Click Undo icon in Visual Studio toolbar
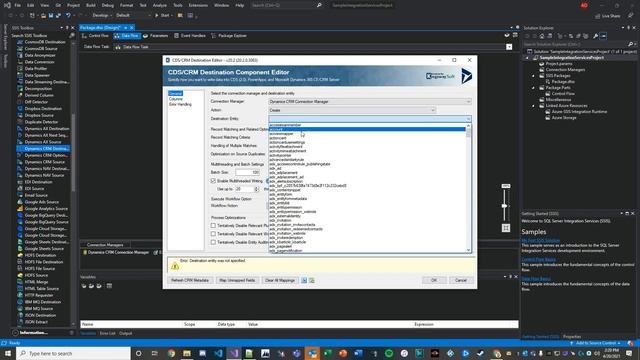Viewport: 640px width, 360px height. pyautogui.click(x=68, y=16)
